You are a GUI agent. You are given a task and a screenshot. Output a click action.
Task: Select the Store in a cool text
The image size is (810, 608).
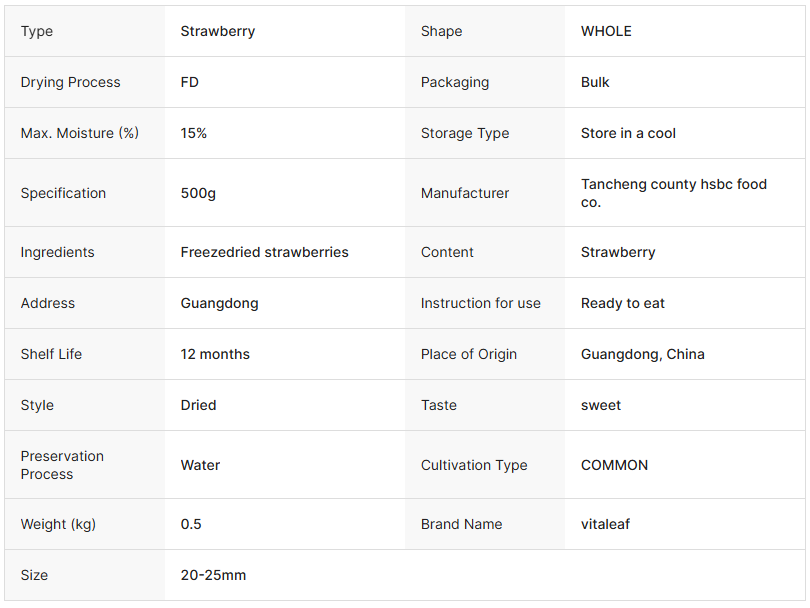(628, 133)
